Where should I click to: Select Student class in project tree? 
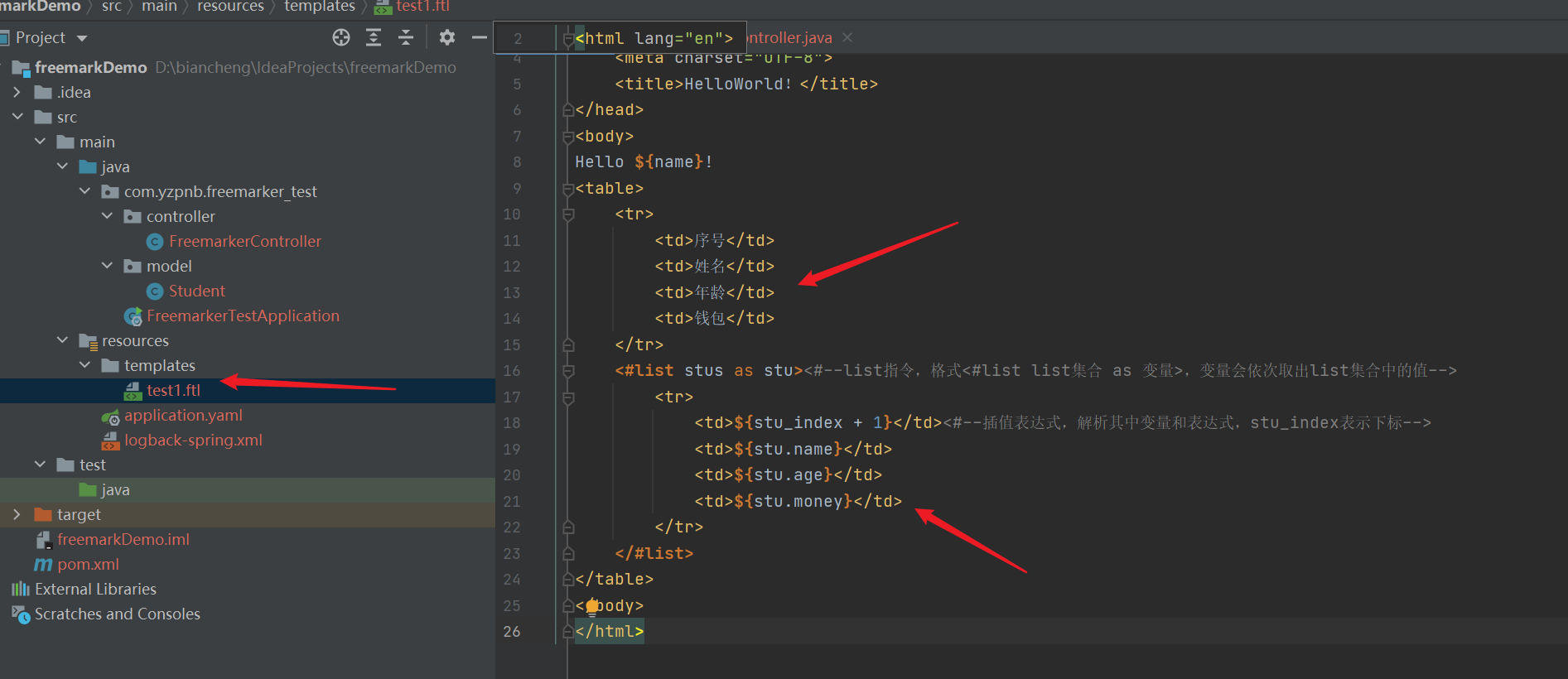pos(197,291)
